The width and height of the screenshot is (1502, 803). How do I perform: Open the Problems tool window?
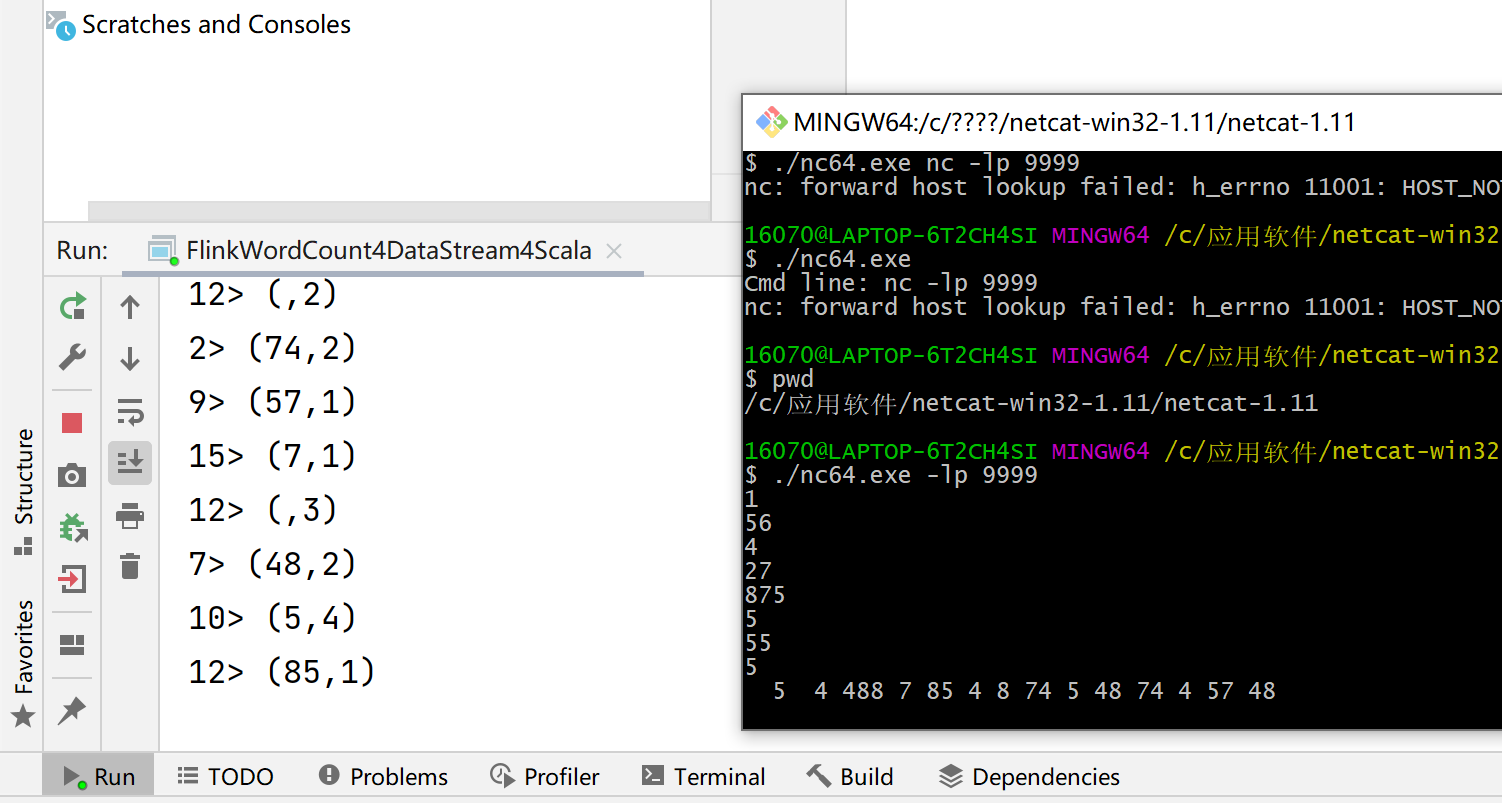coord(383,777)
